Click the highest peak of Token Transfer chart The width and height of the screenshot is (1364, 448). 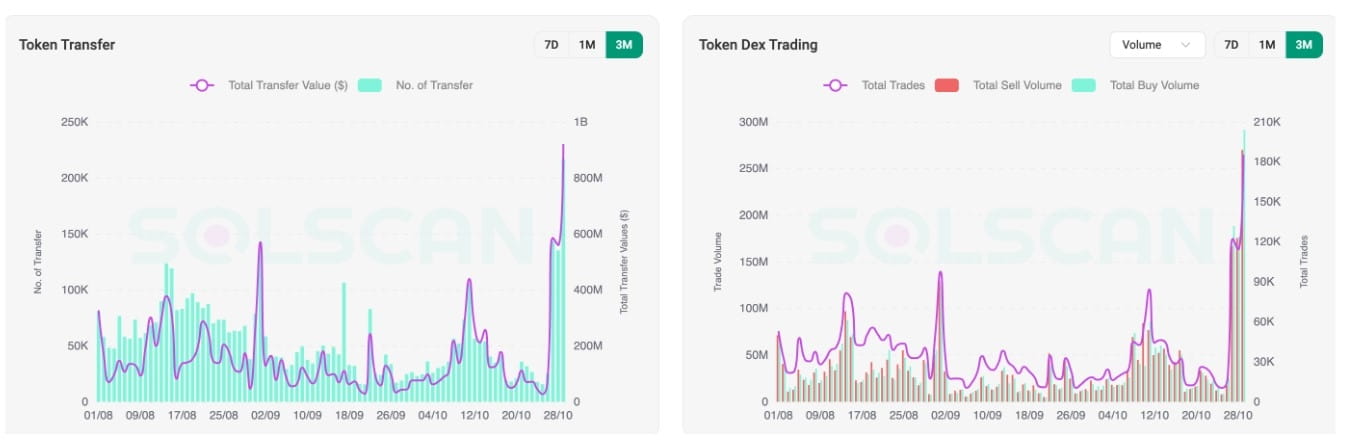click(563, 146)
